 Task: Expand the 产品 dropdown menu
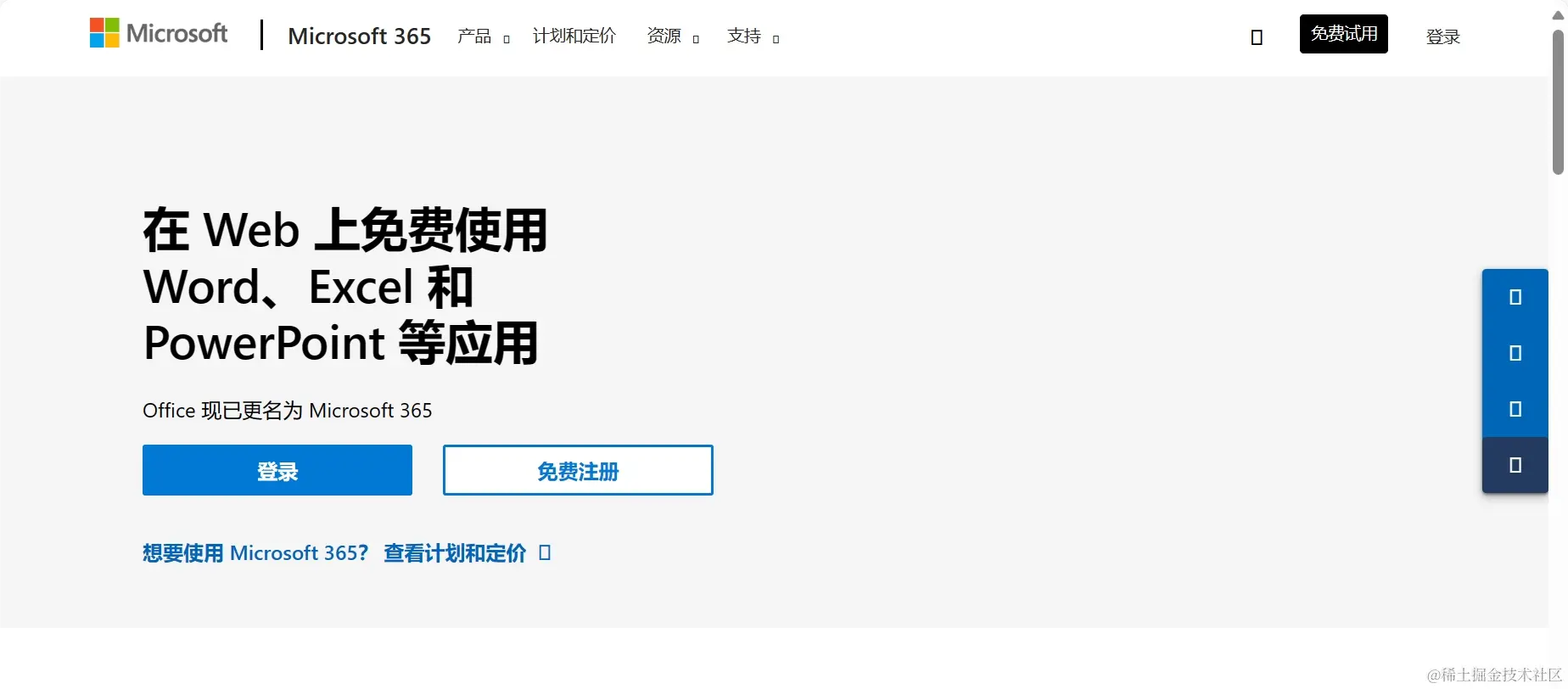484,36
